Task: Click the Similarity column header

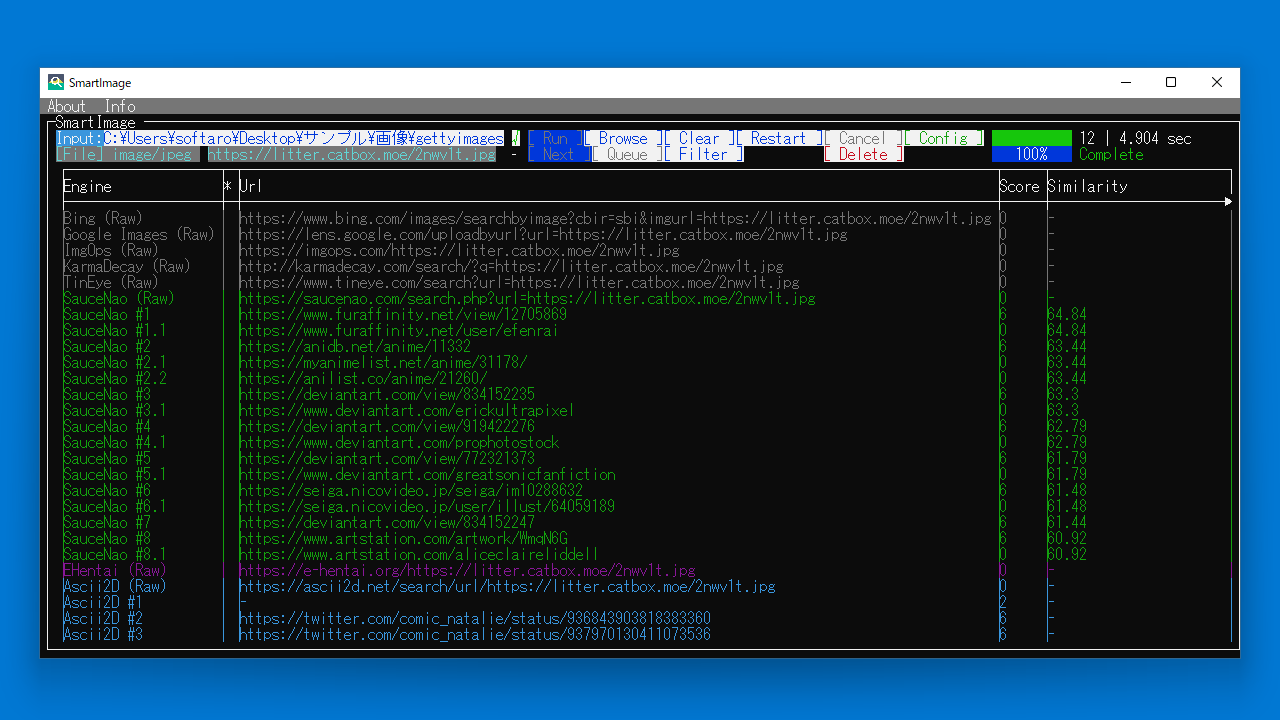Action: click(x=1087, y=187)
